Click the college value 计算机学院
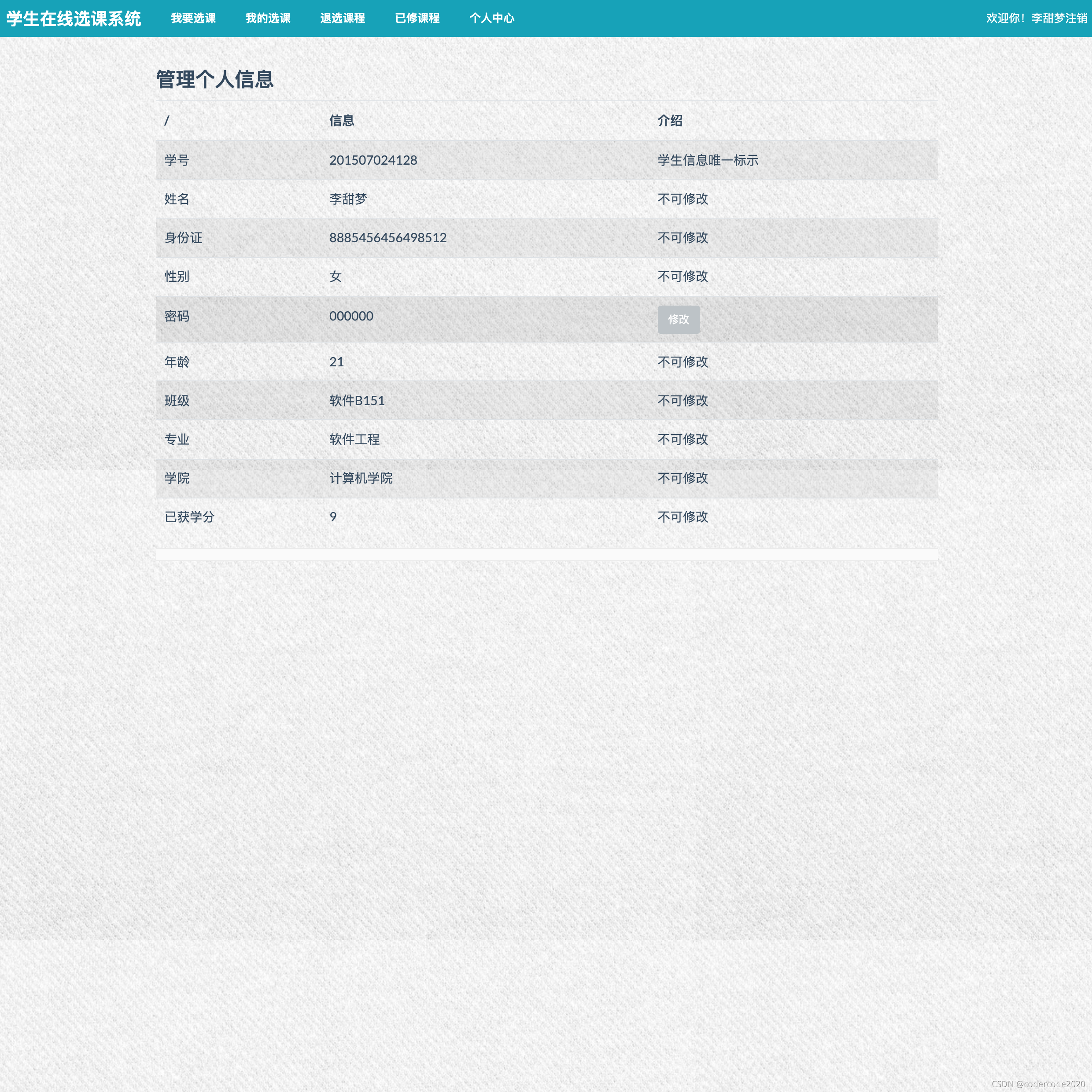 (361, 478)
